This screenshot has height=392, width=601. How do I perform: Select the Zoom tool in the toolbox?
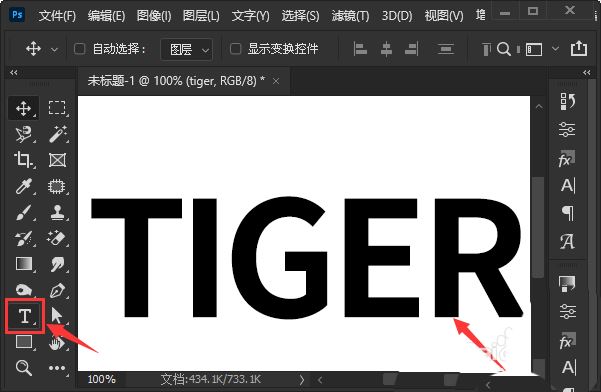pyautogui.click(x=23, y=368)
